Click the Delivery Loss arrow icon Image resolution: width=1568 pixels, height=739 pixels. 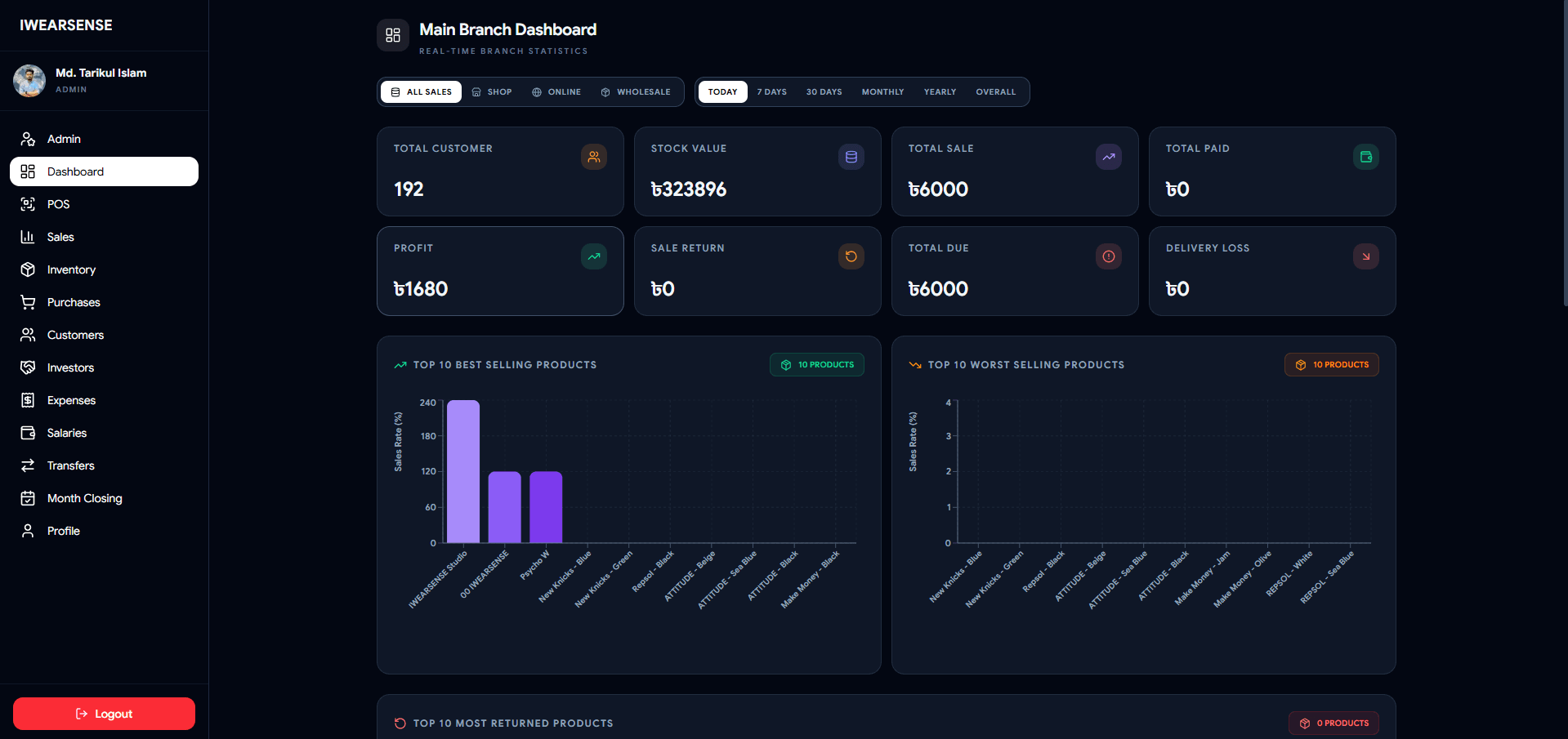[1366, 256]
